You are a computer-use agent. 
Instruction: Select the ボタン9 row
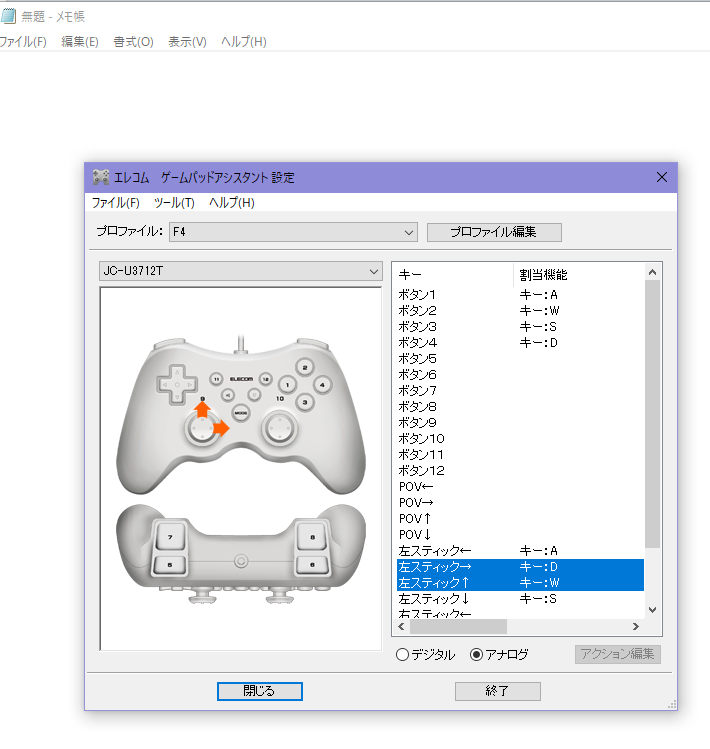pos(520,423)
